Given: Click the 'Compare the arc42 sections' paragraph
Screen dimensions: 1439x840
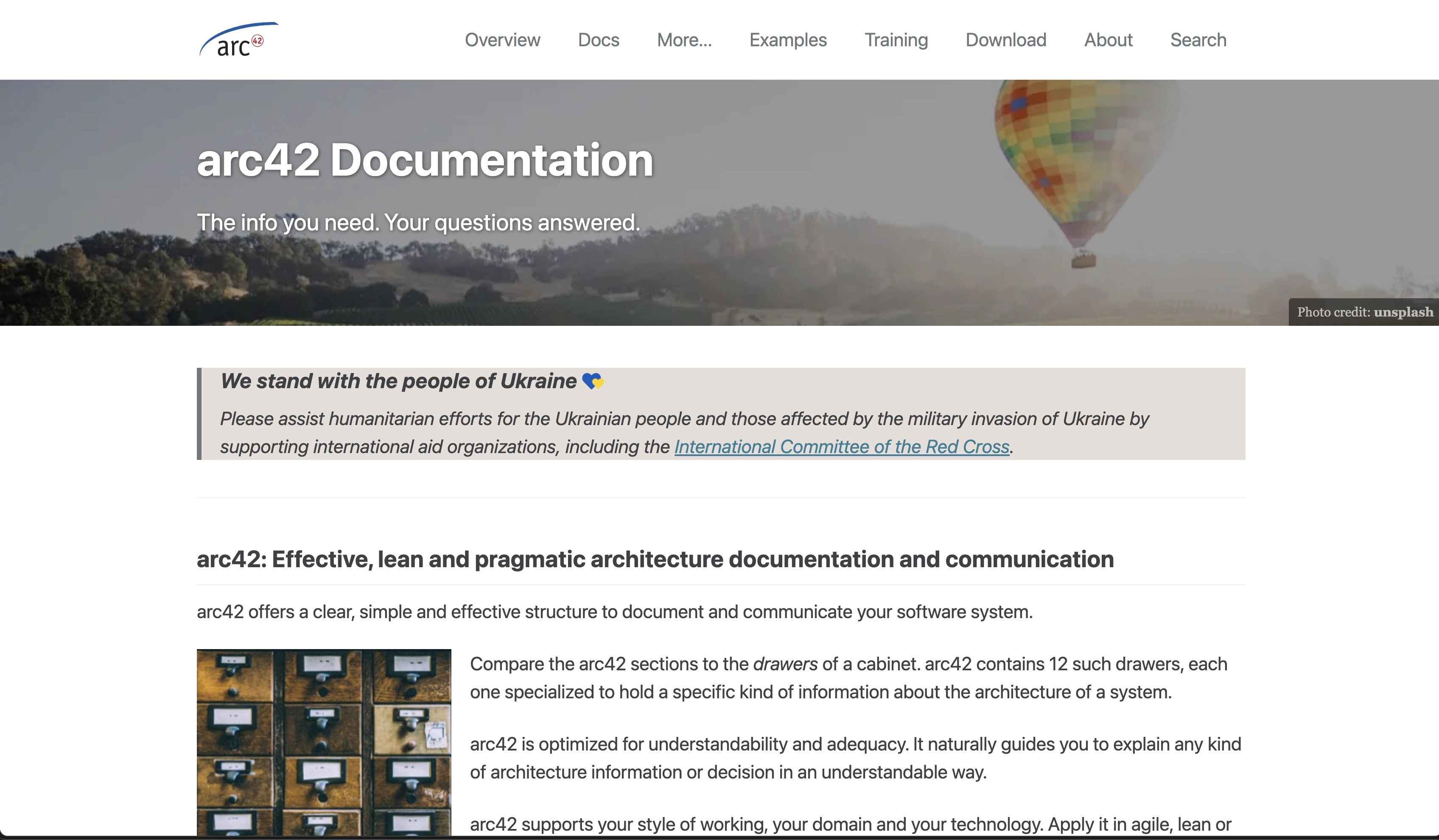Looking at the screenshot, I should tap(848, 678).
